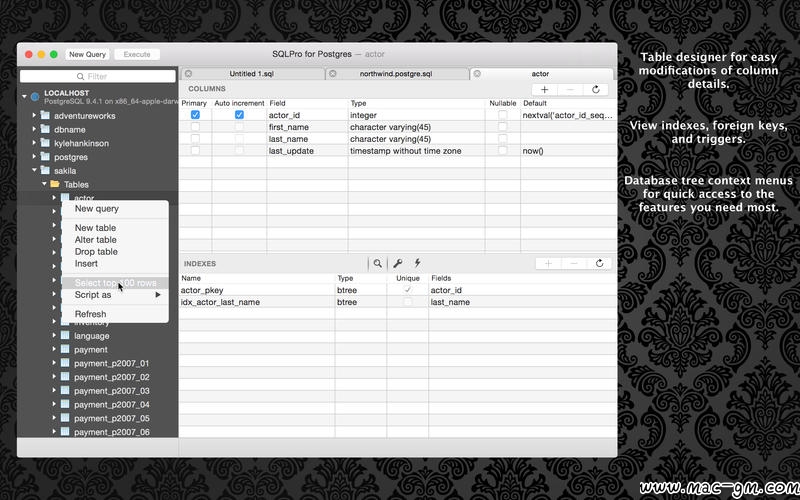
Task: Click the New Query toolbar button
Action: click(87, 54)
